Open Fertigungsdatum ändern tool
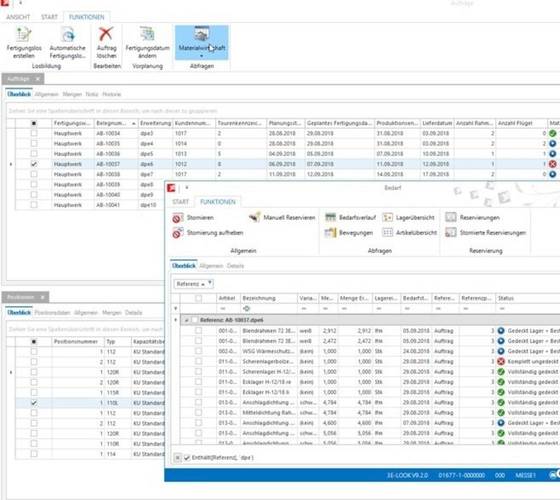The image size is (560, 500). point(147,42)
